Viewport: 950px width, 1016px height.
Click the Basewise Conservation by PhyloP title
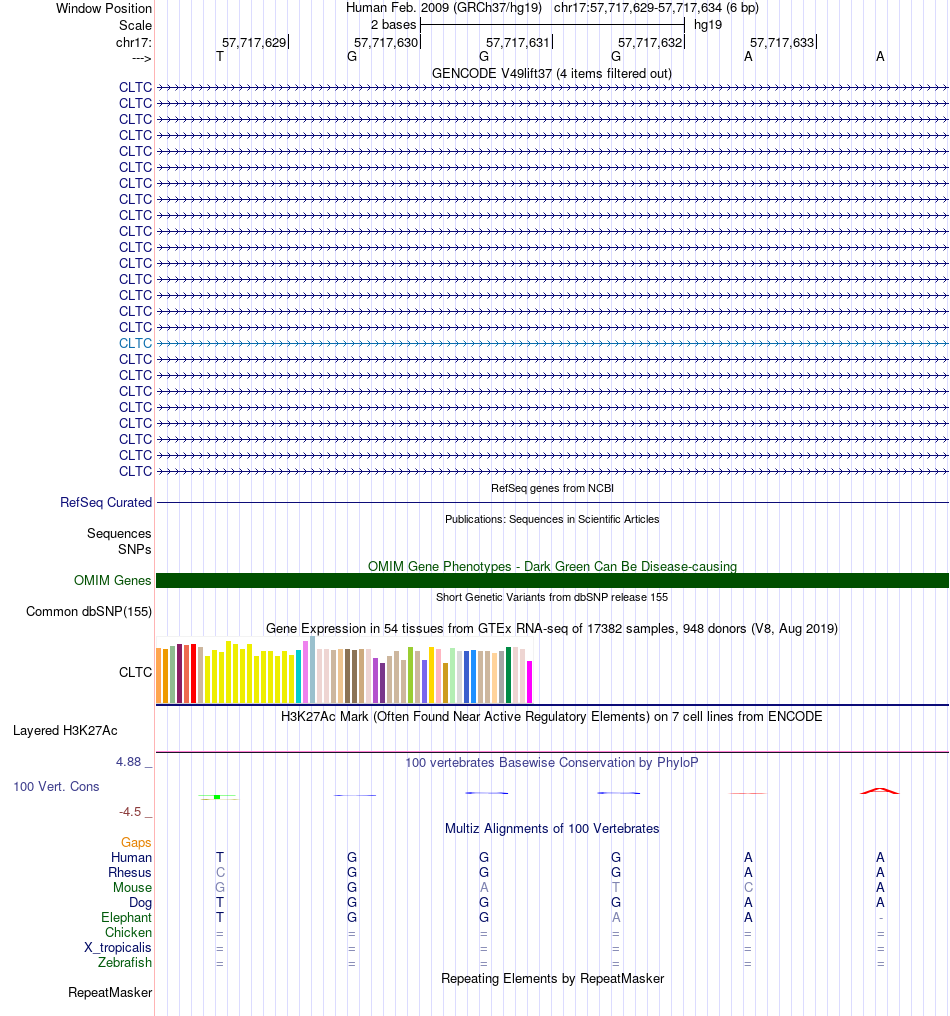coord(551,763)
